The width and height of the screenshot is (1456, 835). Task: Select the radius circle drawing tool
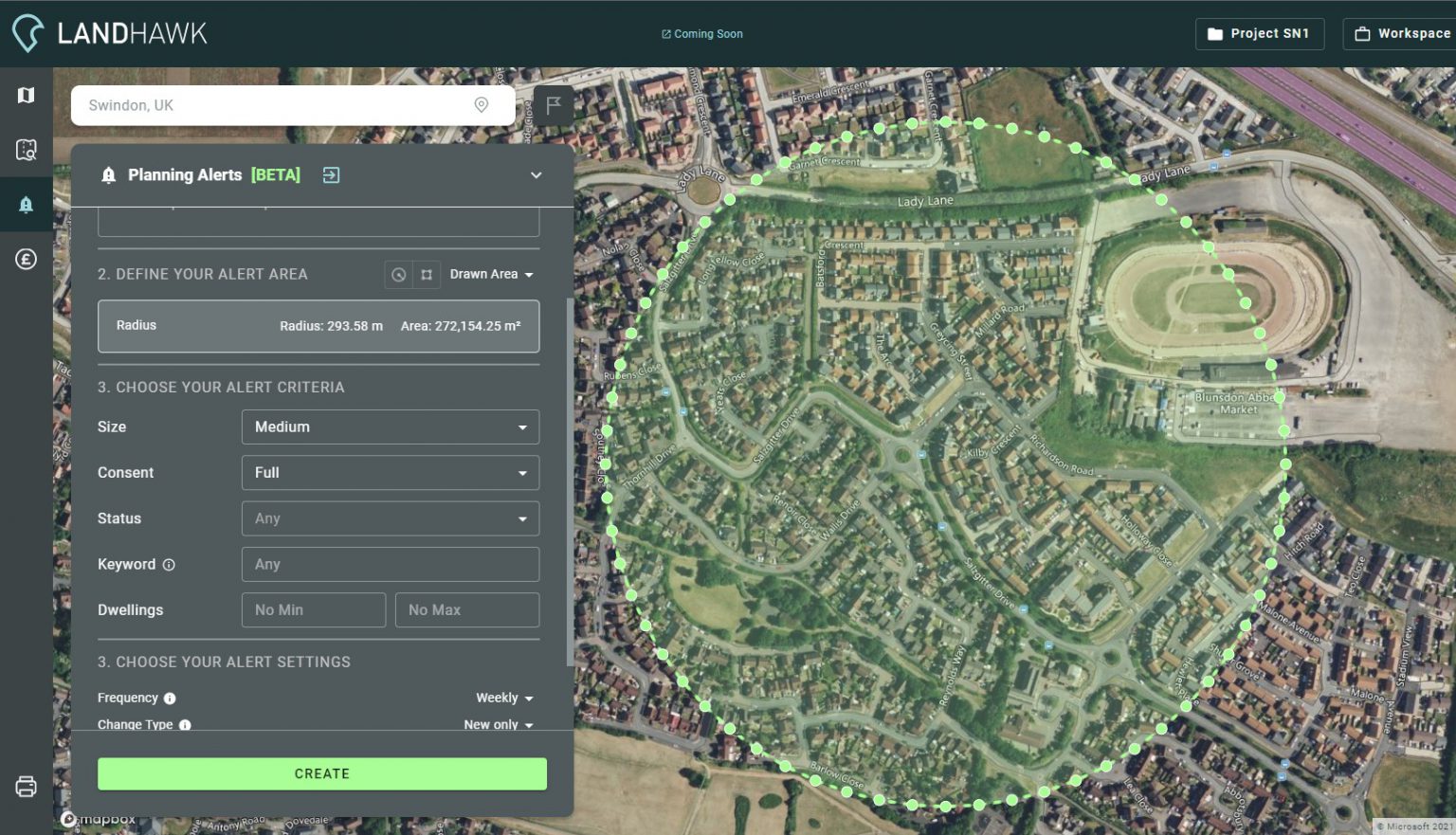[x=398, y=274]
